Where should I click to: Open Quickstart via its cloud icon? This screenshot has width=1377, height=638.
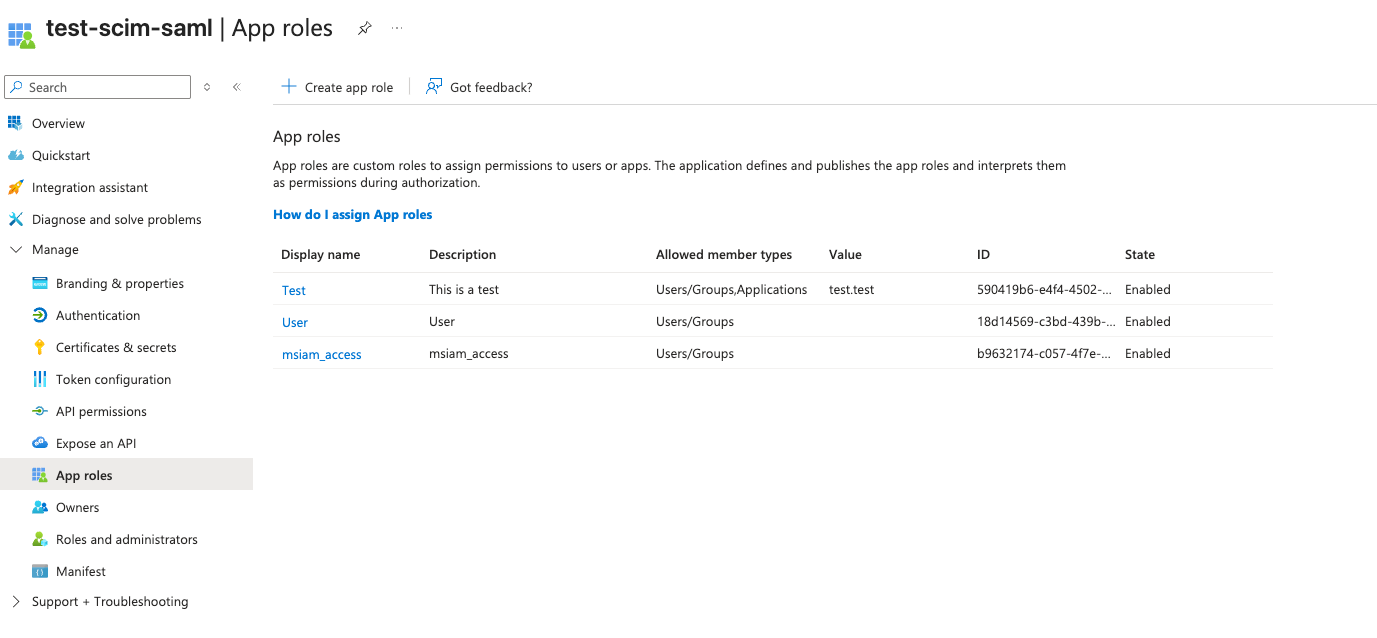click(x=15, y=155)
